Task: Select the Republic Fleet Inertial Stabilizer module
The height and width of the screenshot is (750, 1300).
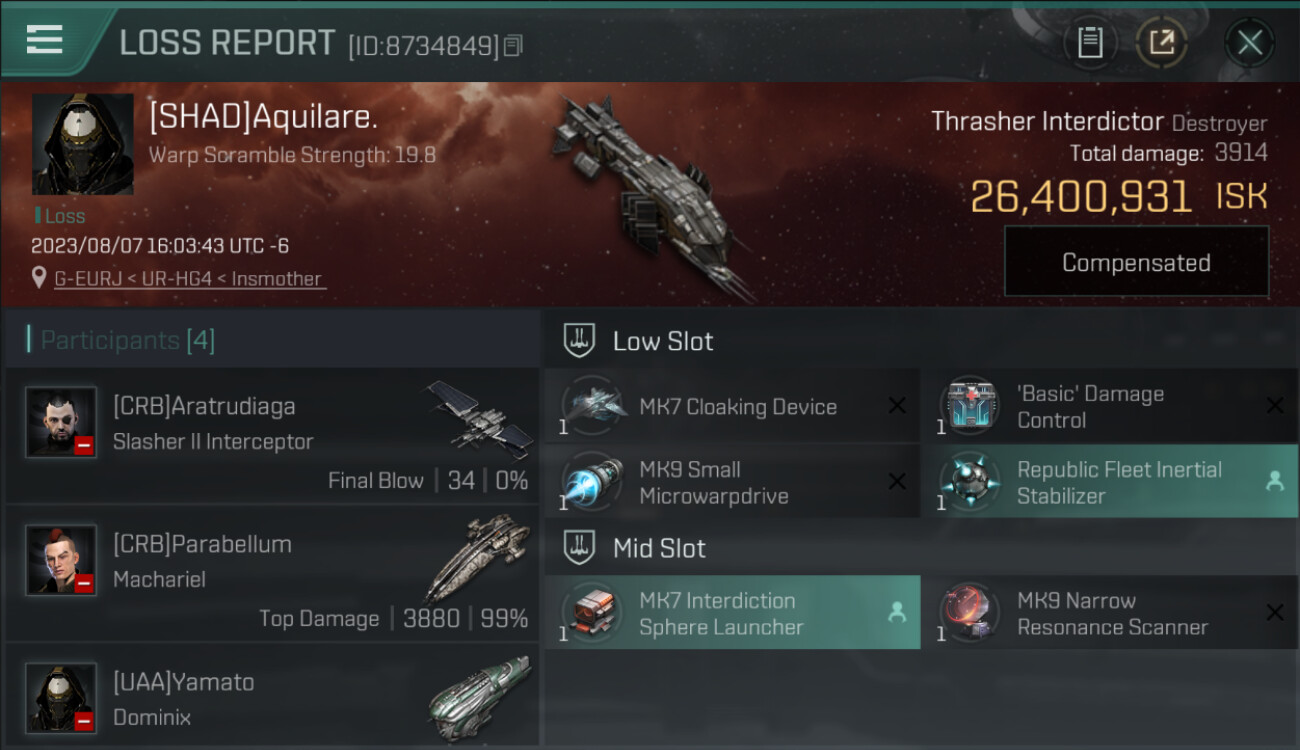Action: point(1110,483)
